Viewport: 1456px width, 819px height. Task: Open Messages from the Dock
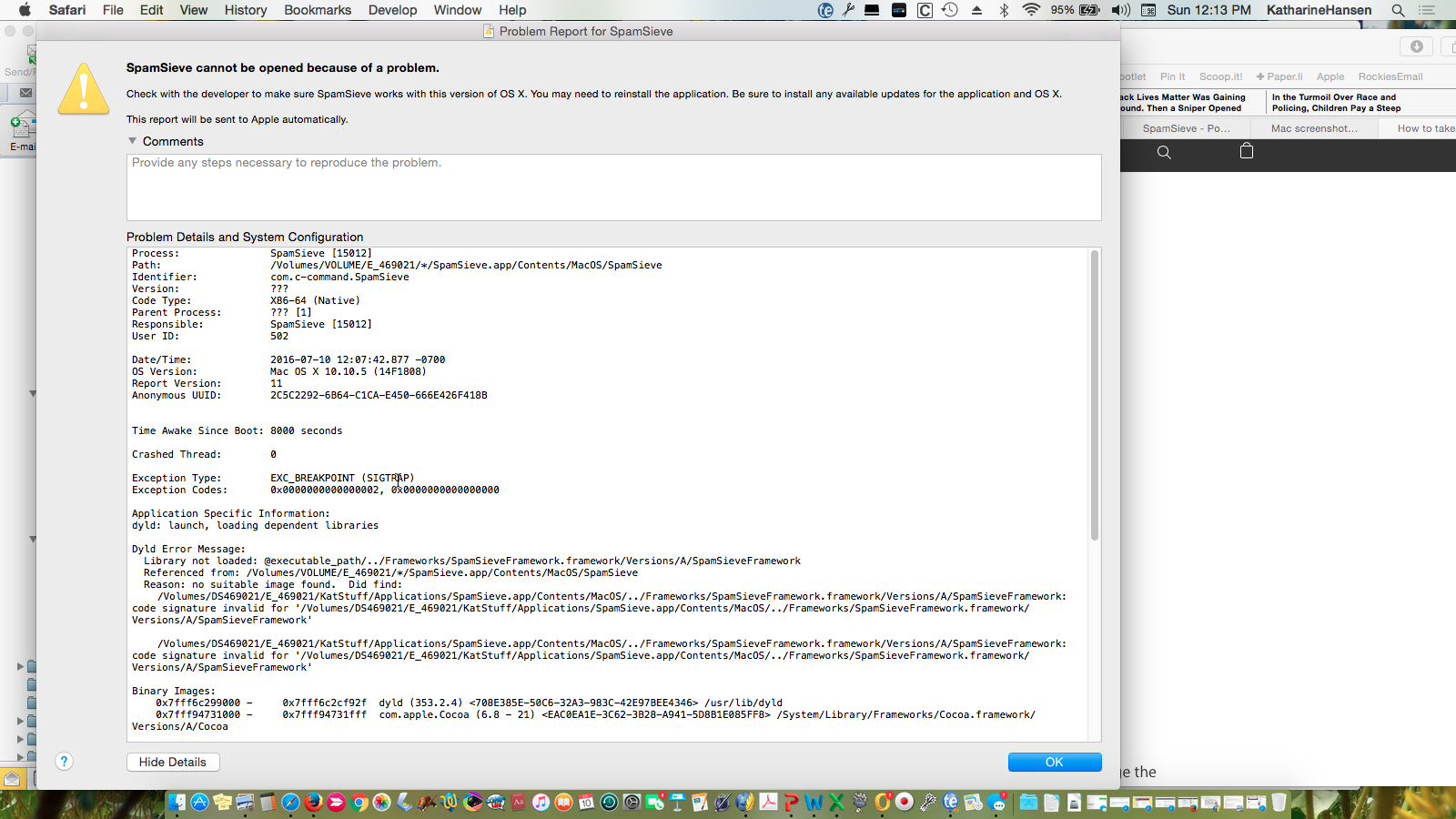tap(997, 802)
